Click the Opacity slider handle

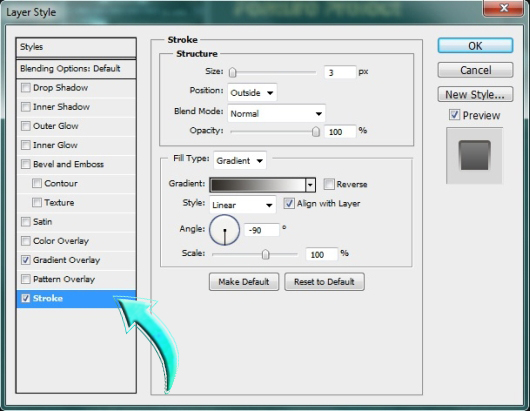(315, 131)
